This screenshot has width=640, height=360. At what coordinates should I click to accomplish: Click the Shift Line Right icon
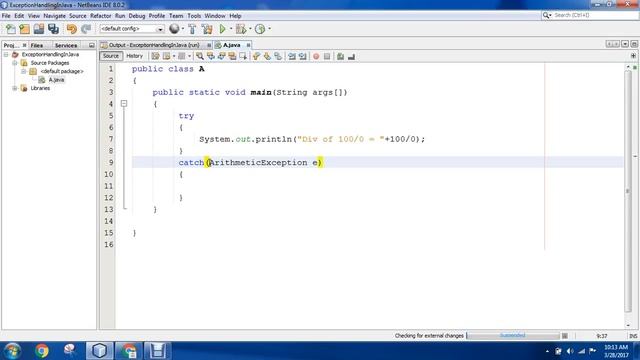coord(302,56)
